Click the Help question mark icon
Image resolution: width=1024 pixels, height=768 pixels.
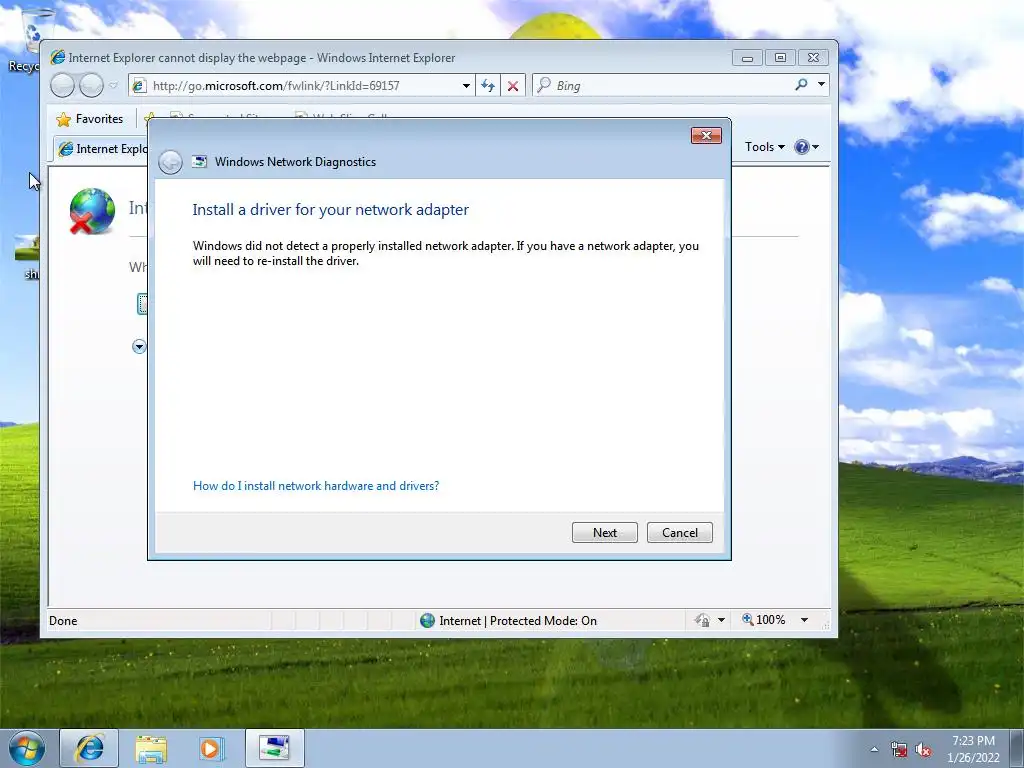pos(801,147)
